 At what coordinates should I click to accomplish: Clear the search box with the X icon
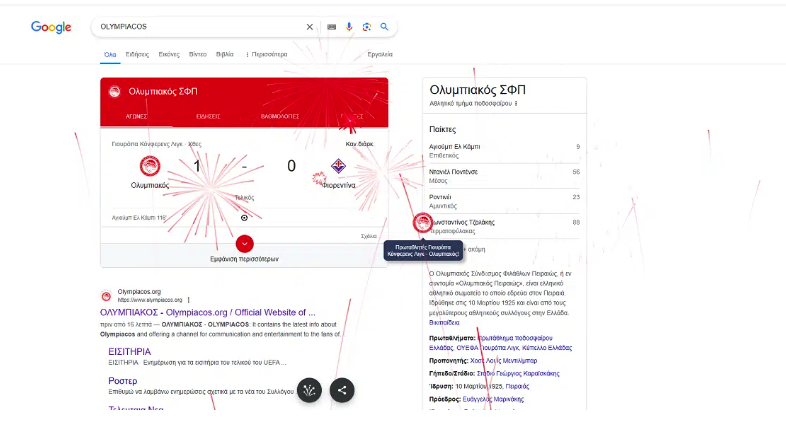pos(310,27)
